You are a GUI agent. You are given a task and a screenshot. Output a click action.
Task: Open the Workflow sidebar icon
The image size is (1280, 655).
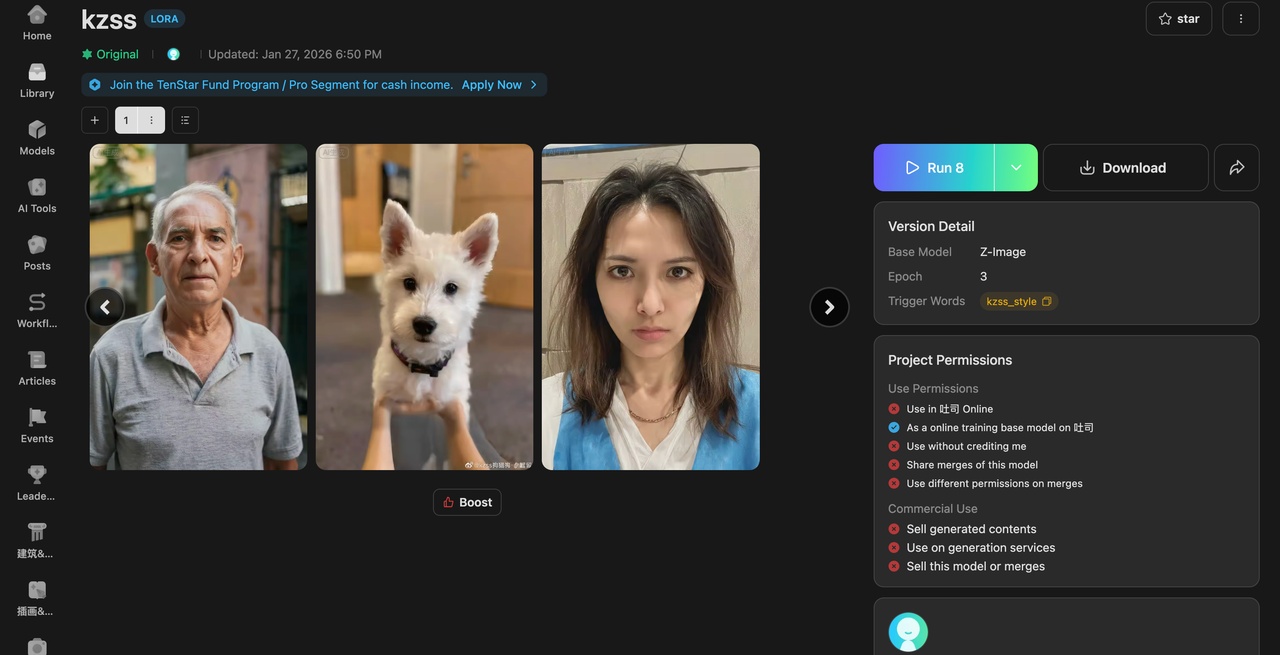[x=37, y=310]
